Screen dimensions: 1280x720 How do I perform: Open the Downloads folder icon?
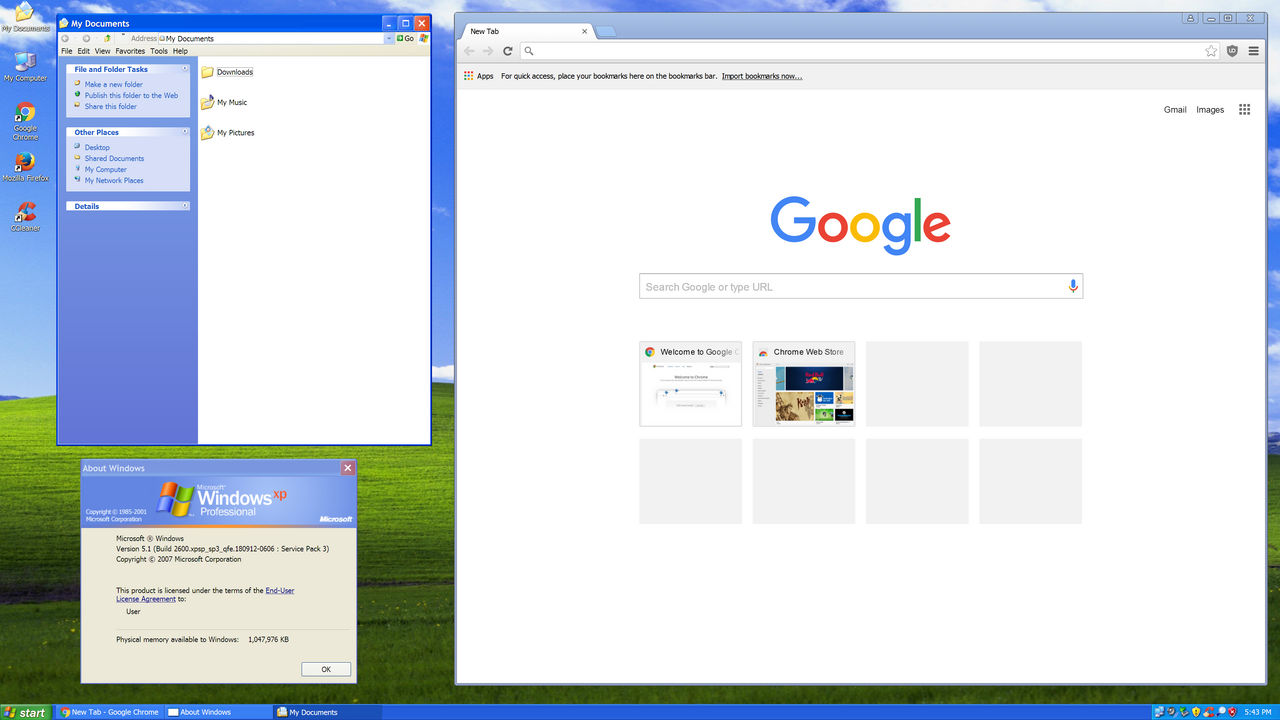208,72
